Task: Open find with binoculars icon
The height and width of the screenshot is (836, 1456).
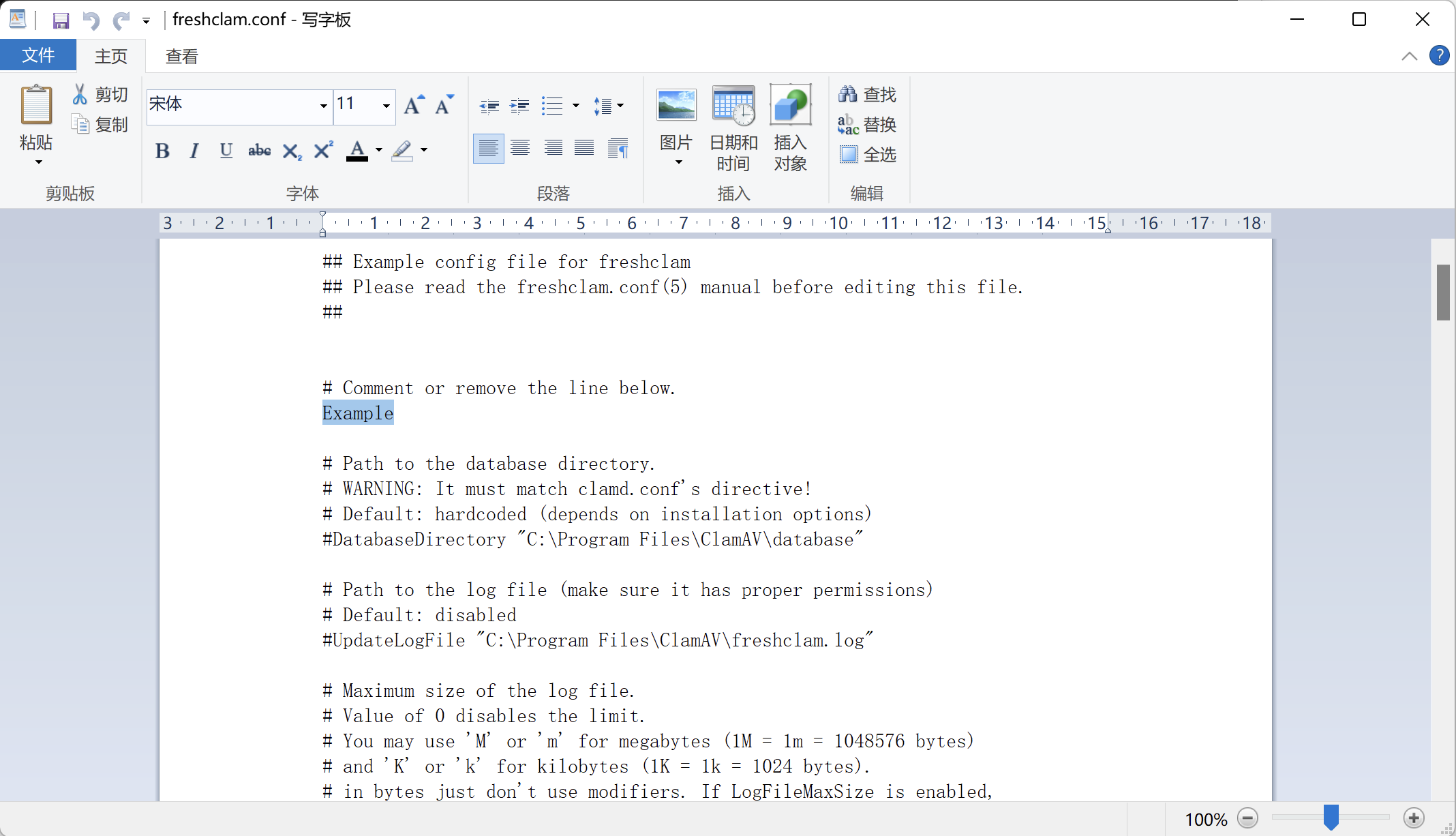Action: [848, 94]
